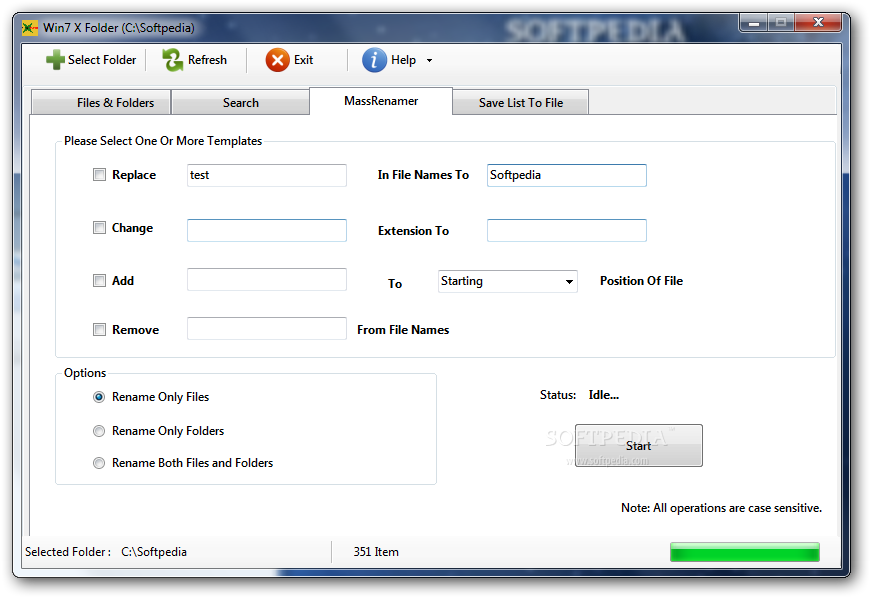Click the blue info Help icon
This screenshot has width=871, height=598.
(x=374, y=60)
